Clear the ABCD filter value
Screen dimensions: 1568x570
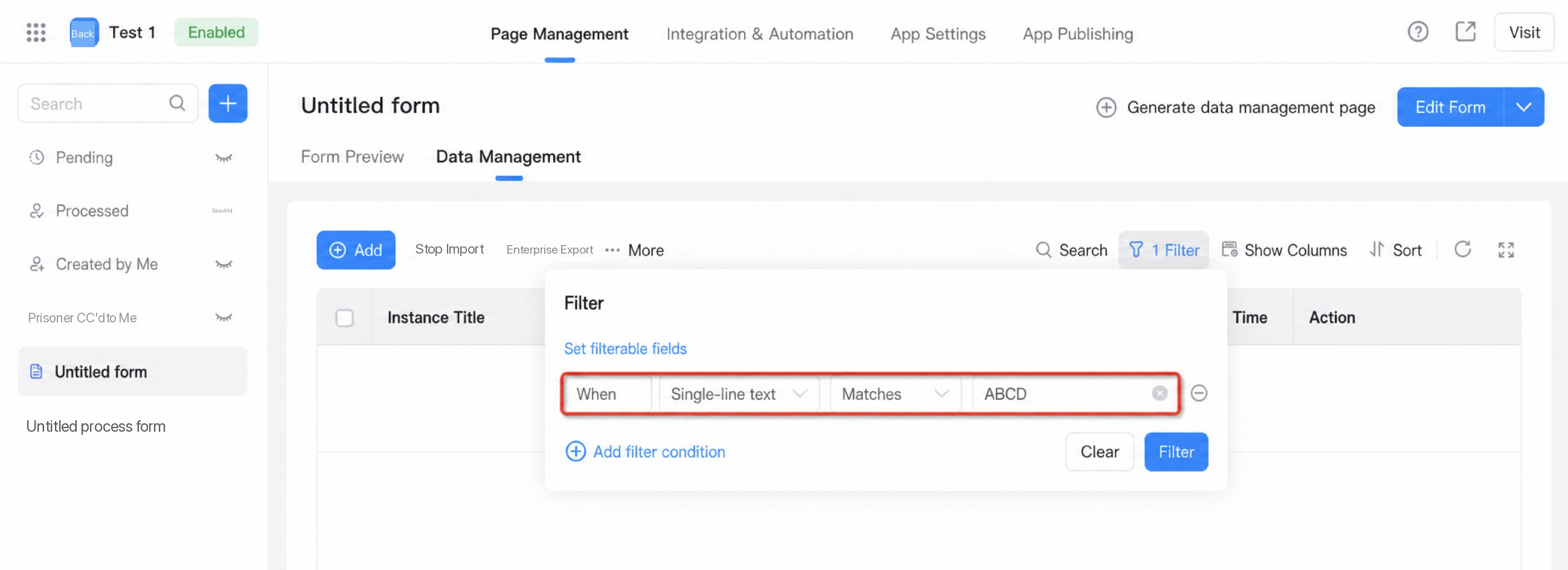pos(1159,394)
